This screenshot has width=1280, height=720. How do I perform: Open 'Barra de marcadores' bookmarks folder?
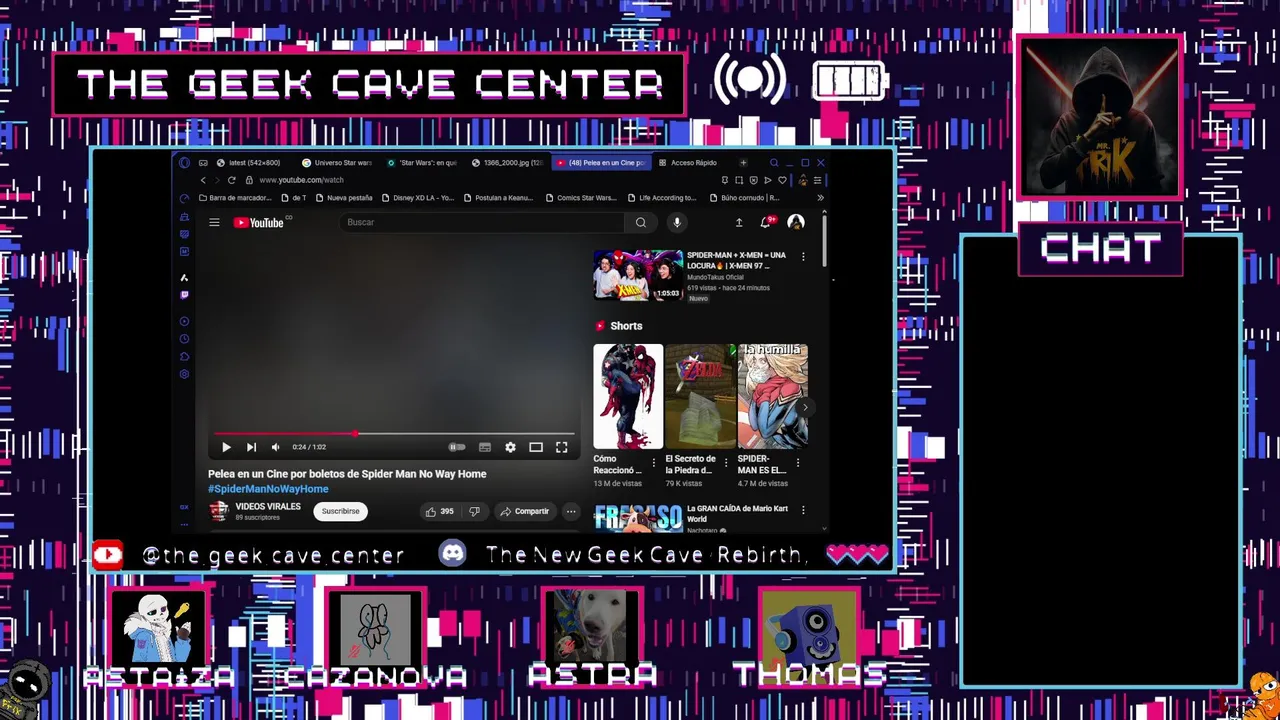click(235, 198)
